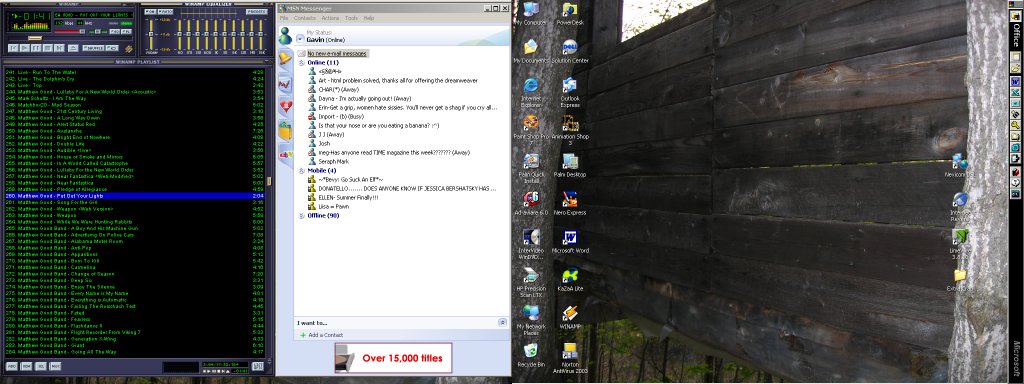
Task: Open the Ad-aware 6.0 desktop icon
Action: pos(531,203)
